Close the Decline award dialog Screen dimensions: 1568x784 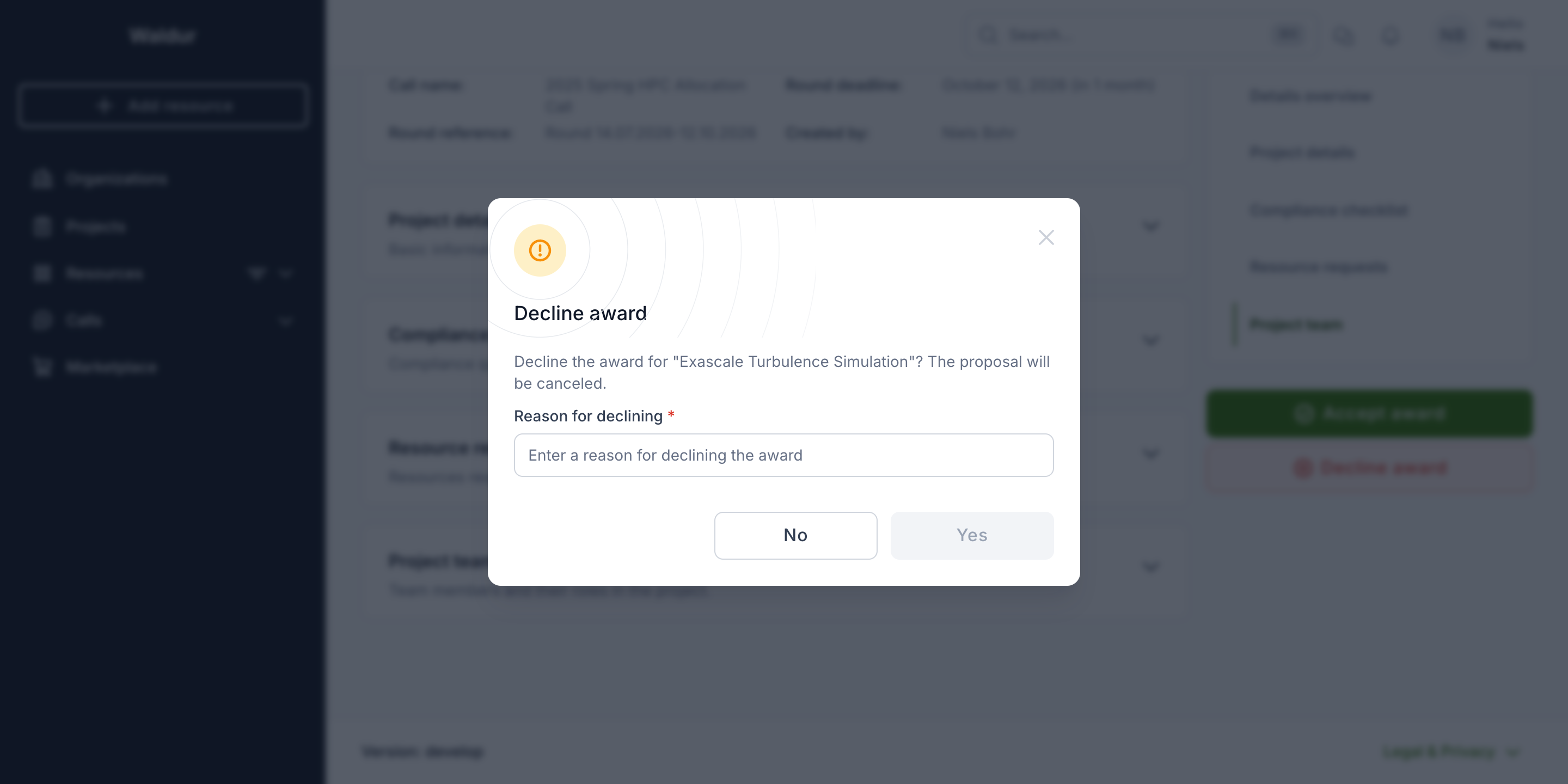(x=1046, y=237)
